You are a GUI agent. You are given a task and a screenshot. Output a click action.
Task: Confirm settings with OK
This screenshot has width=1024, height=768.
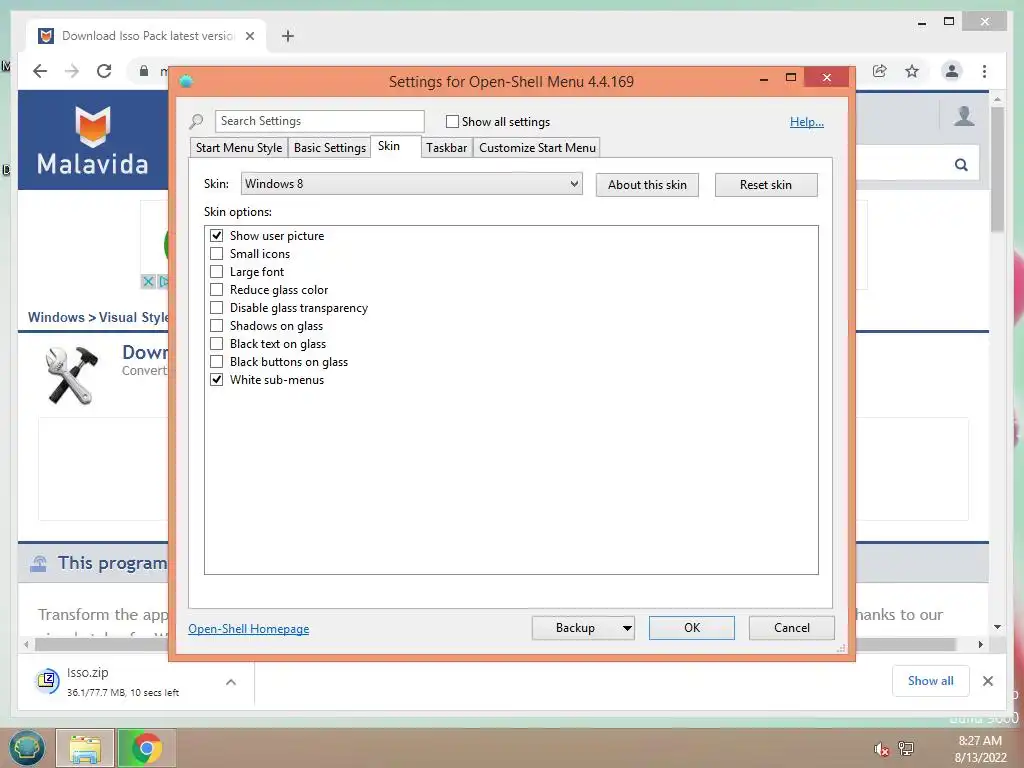[x=692, y=628]
